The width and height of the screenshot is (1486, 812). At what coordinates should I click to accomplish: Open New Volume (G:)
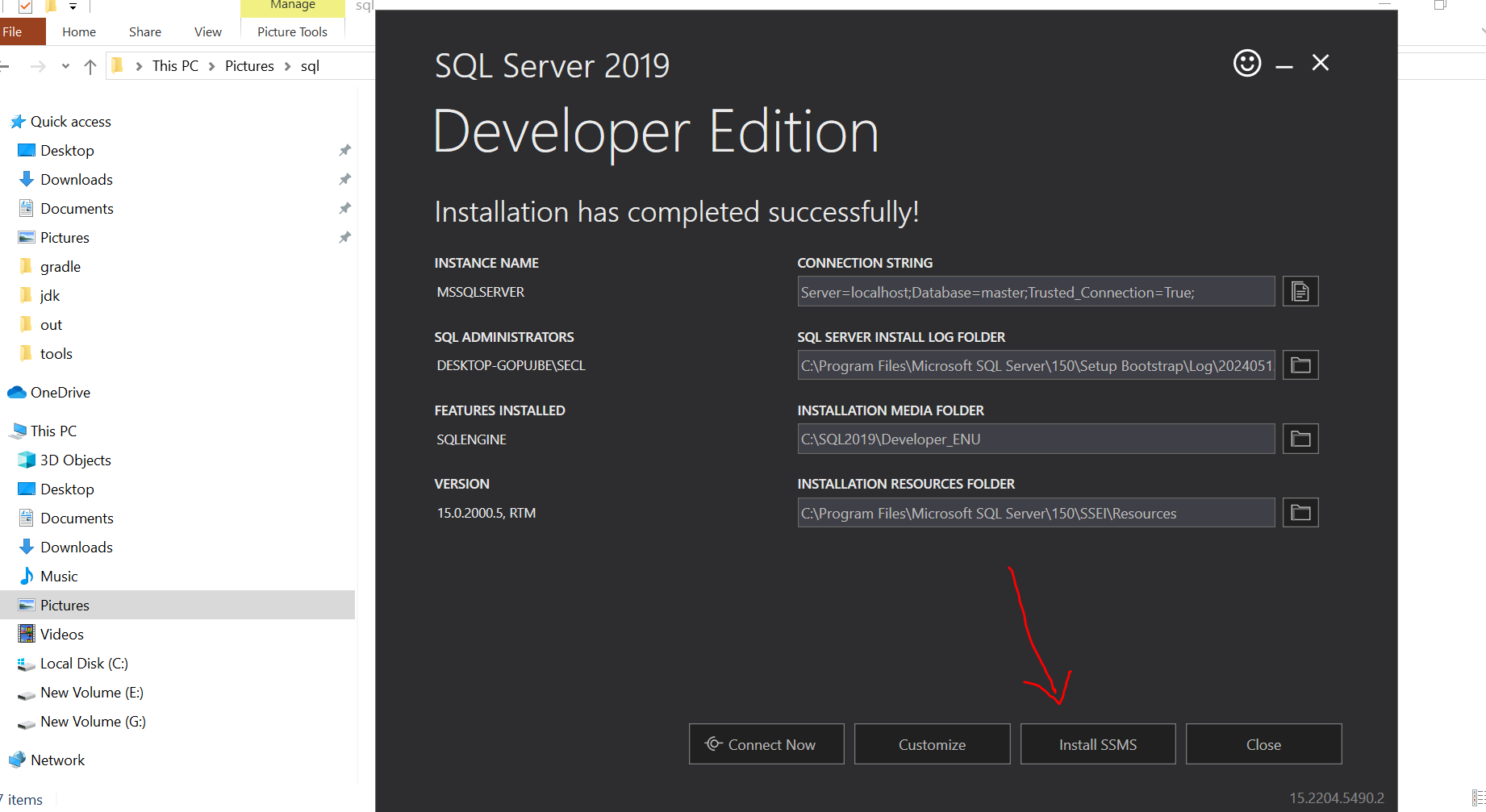[x=93, y=722]
